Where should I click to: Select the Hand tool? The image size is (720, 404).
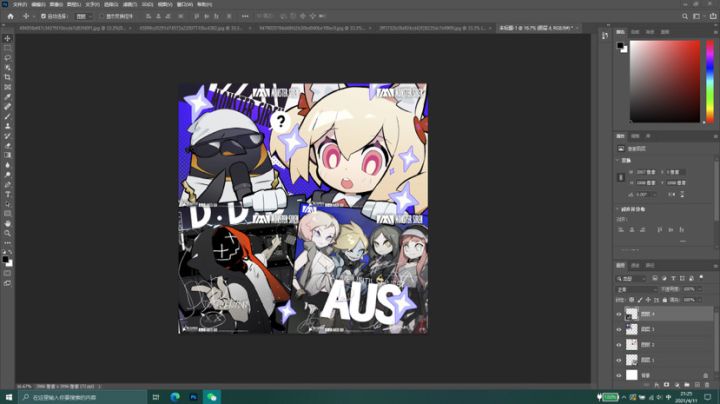coord(7,224)
